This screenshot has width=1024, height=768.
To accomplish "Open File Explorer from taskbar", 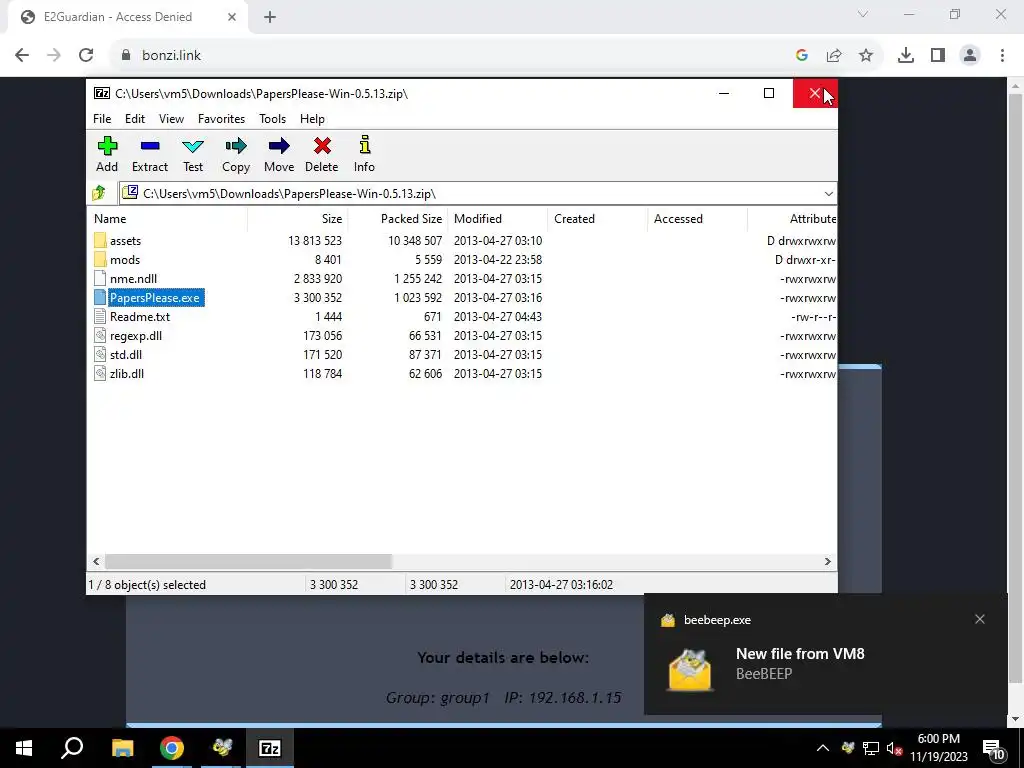I will [123, 748].
